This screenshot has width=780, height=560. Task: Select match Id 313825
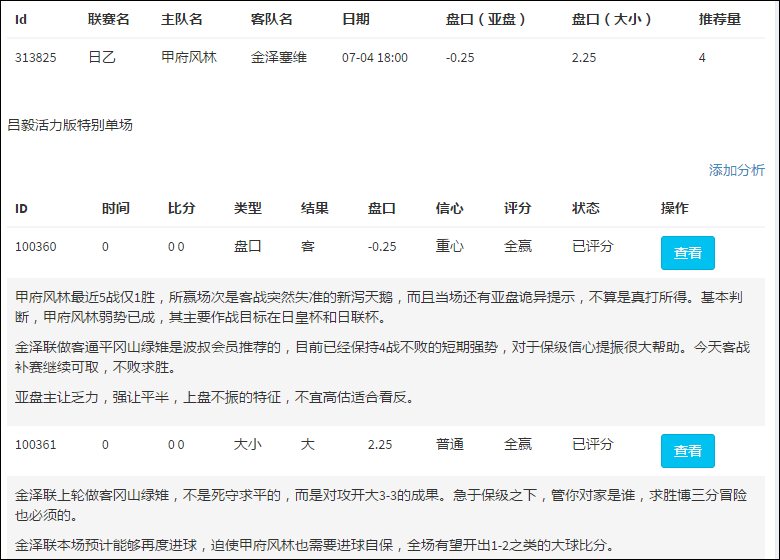pyautogui.click(x=35, y=58)
